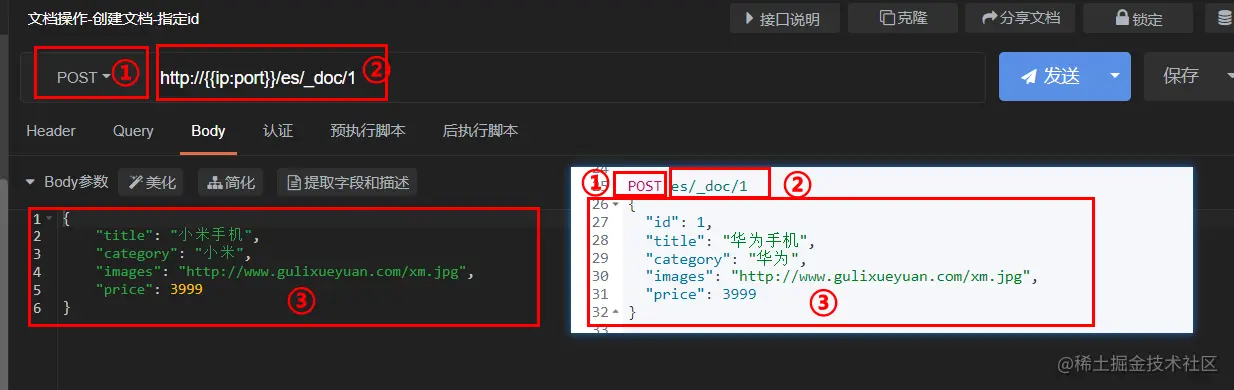
Task: Click the hierarchy icon in 简化 button
Action: coord(214,183)
